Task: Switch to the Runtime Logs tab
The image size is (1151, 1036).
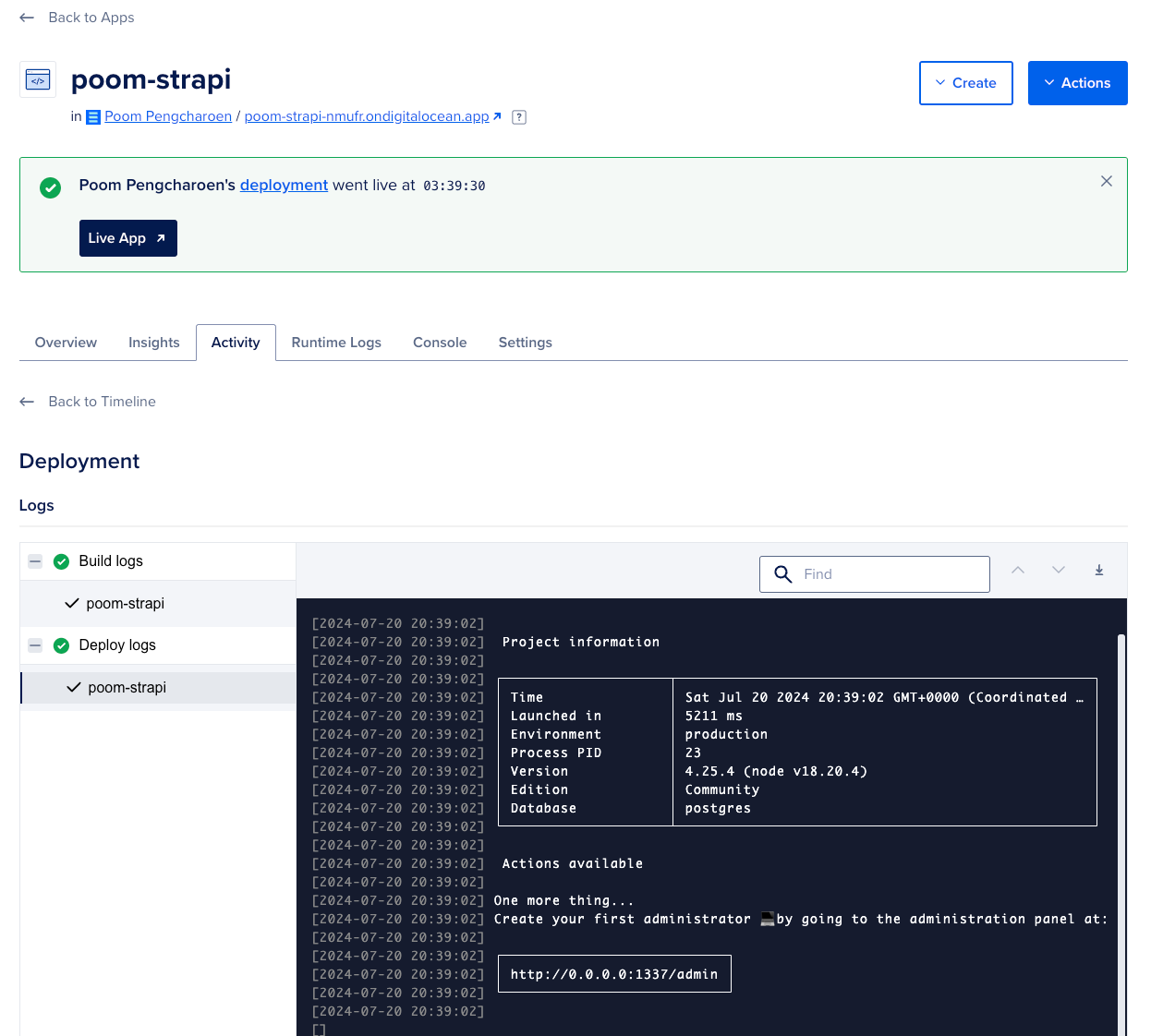Action: pyautogui.click(x=336, y=343)
